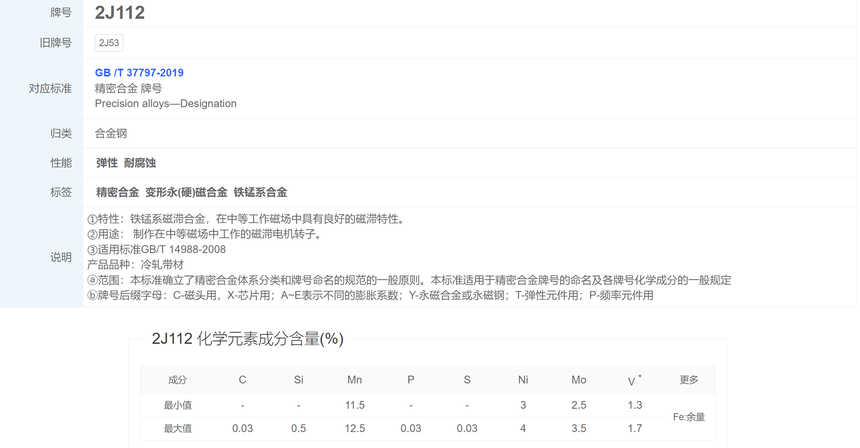Click the 合金钢 classification text
Screen dimensions: 860x448
[111, 133]
